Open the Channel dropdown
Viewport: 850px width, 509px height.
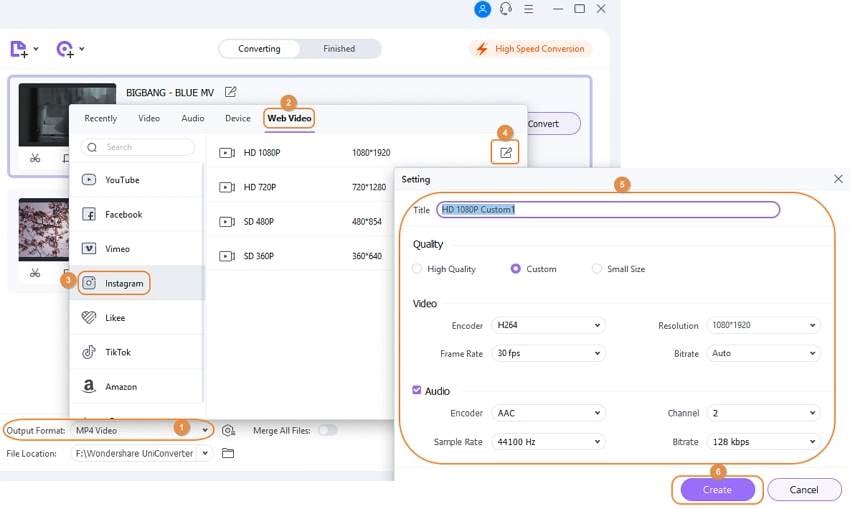point(763,413)
